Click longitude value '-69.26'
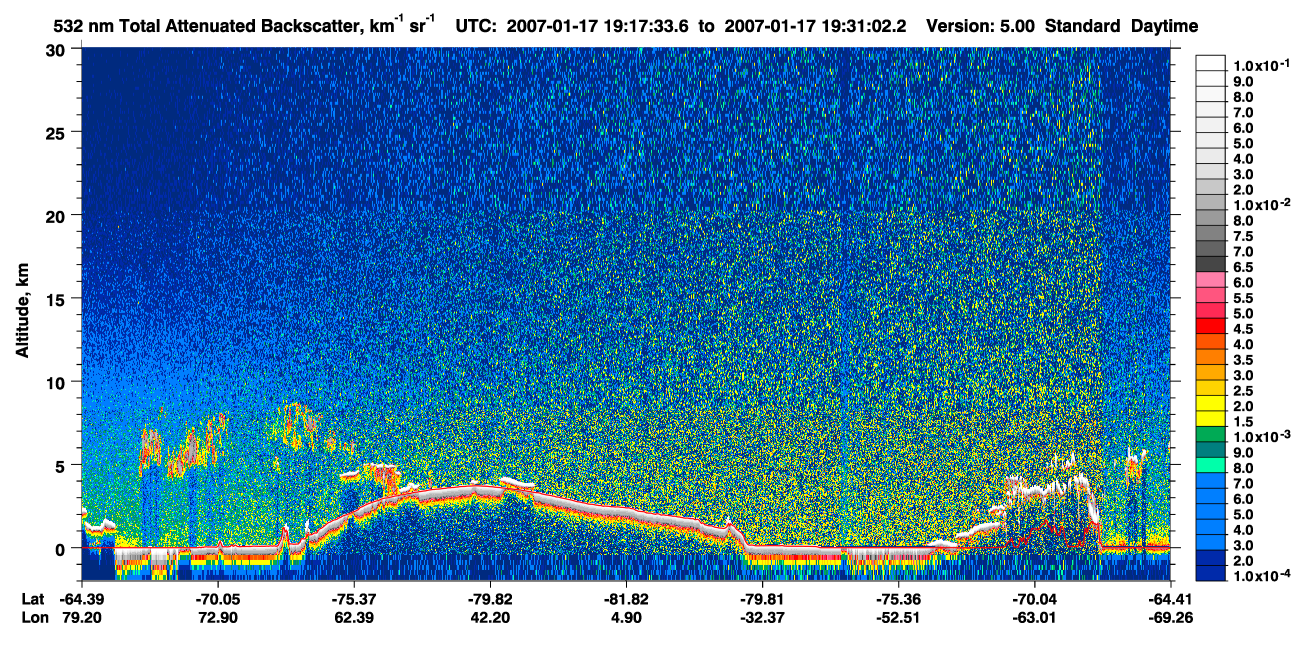 1170,617
